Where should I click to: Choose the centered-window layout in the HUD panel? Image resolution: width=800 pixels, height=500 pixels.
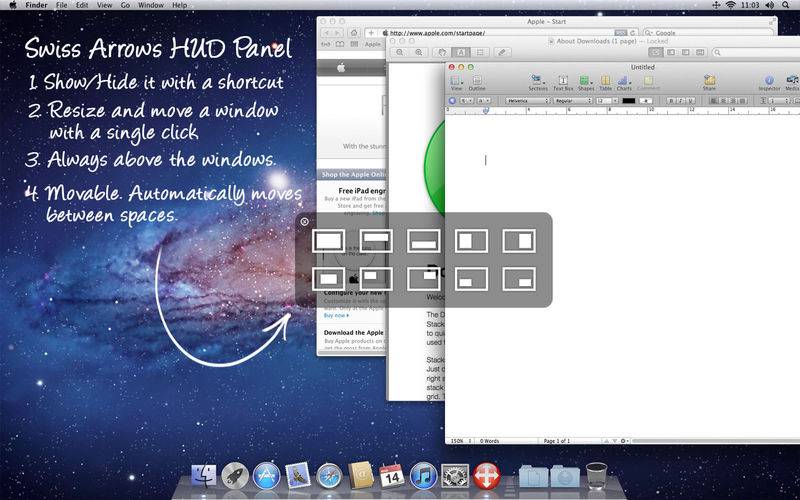328,279
